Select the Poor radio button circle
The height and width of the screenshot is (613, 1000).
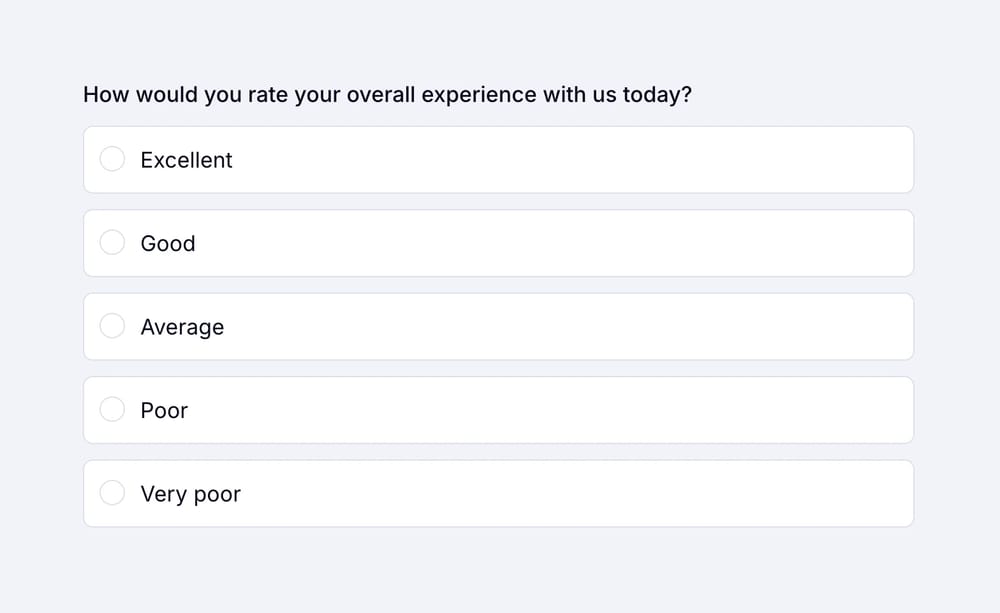tap(112, 410)
